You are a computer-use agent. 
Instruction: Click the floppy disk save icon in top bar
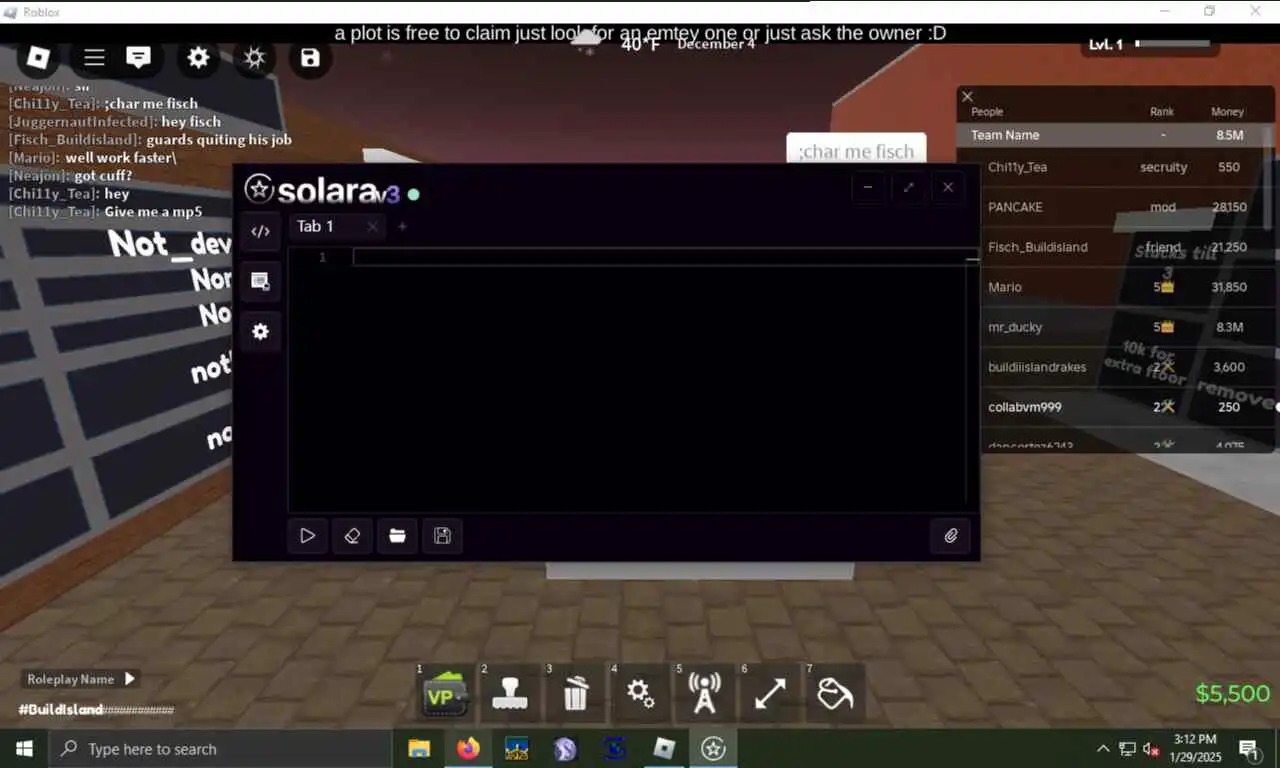[310, 57]
